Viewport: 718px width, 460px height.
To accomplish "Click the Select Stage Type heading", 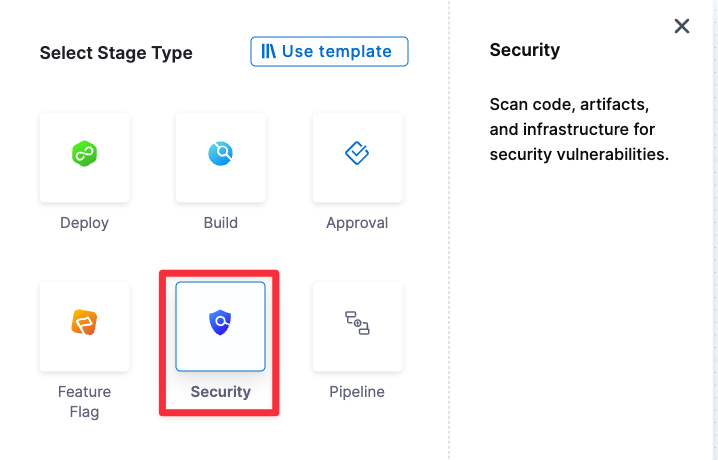I will point(116,53).
